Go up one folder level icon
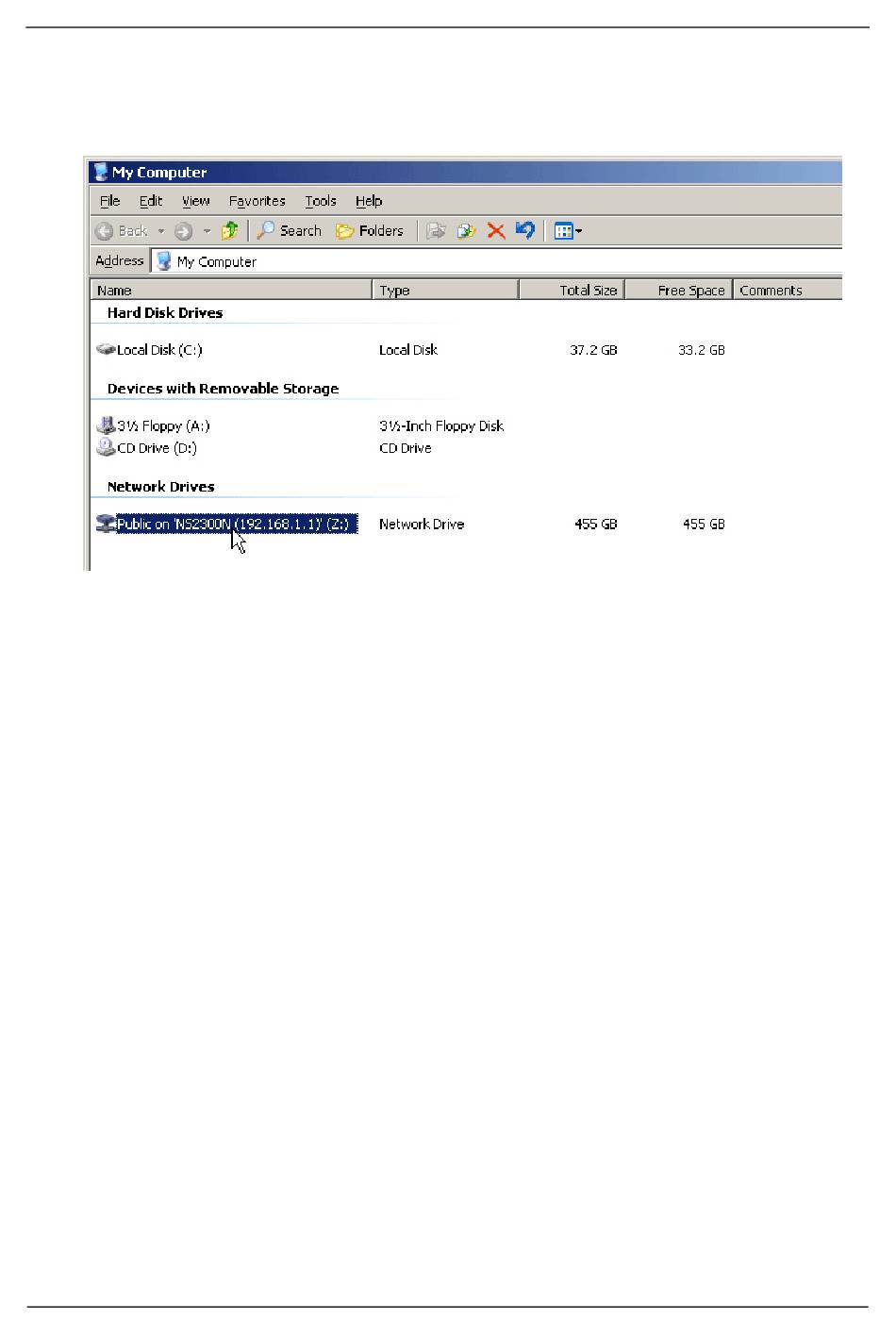Screen dimensions: 896x1334 click(x=229, y=230)
